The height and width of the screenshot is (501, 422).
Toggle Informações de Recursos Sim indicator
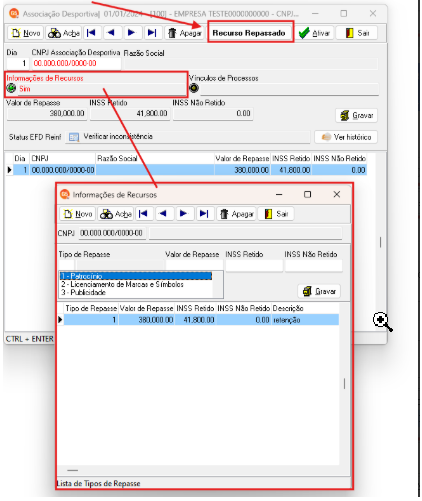point(11,88)
